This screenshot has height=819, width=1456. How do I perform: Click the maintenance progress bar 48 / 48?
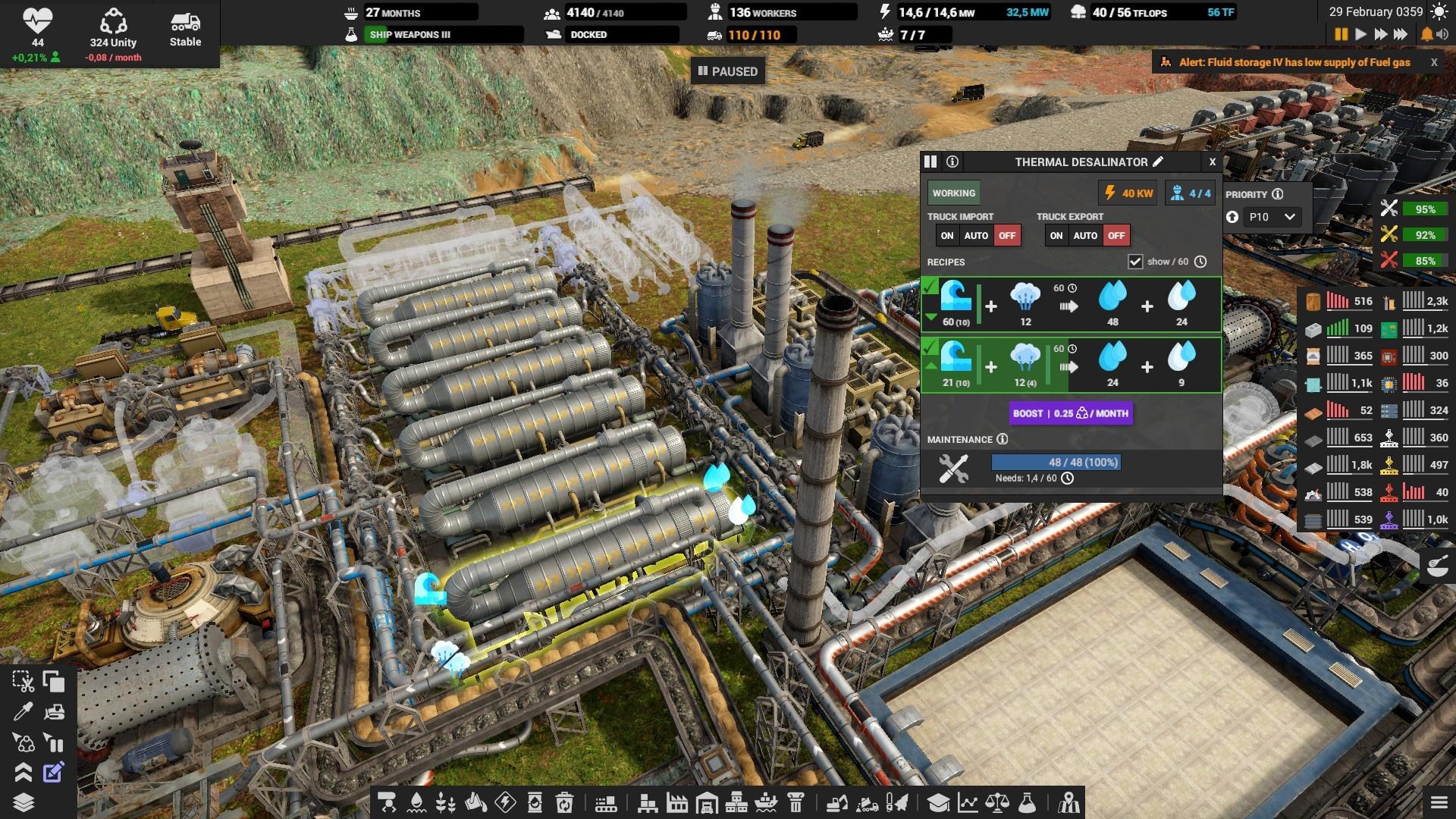point(1056,463)
